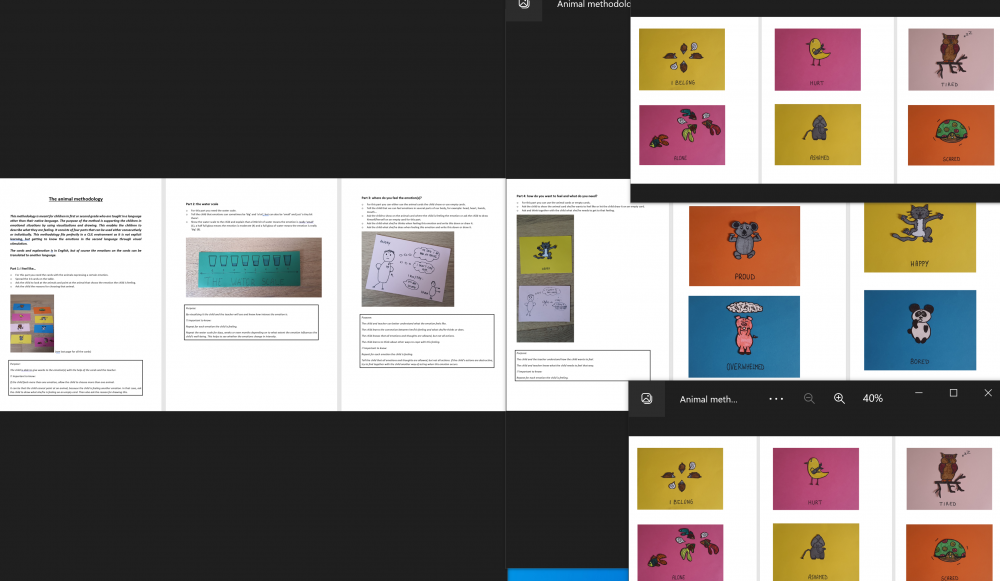Select HURT bird card in 40% zoom window

point(816,478)
